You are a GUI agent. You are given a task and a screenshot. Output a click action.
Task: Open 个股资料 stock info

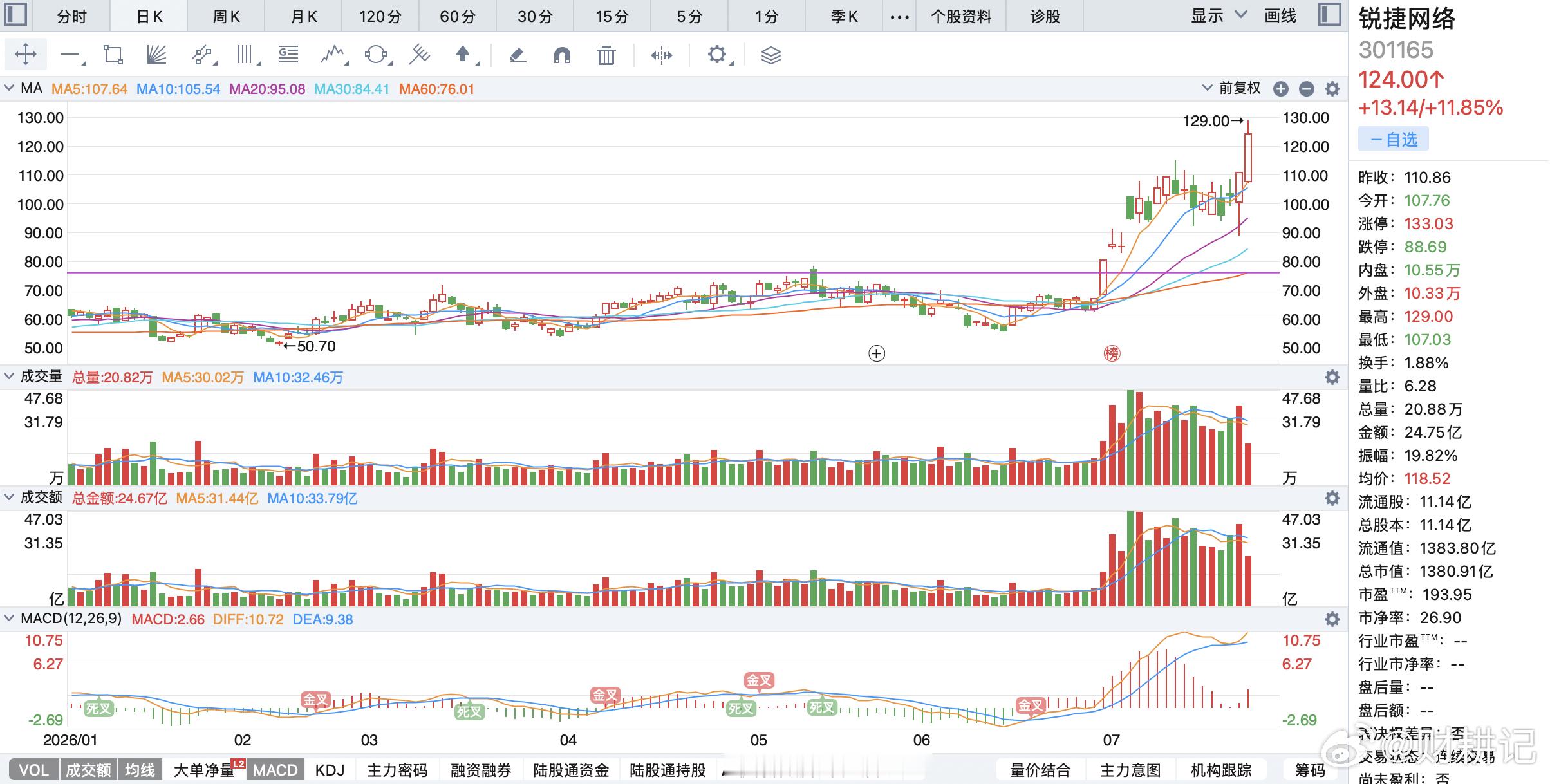961,16
